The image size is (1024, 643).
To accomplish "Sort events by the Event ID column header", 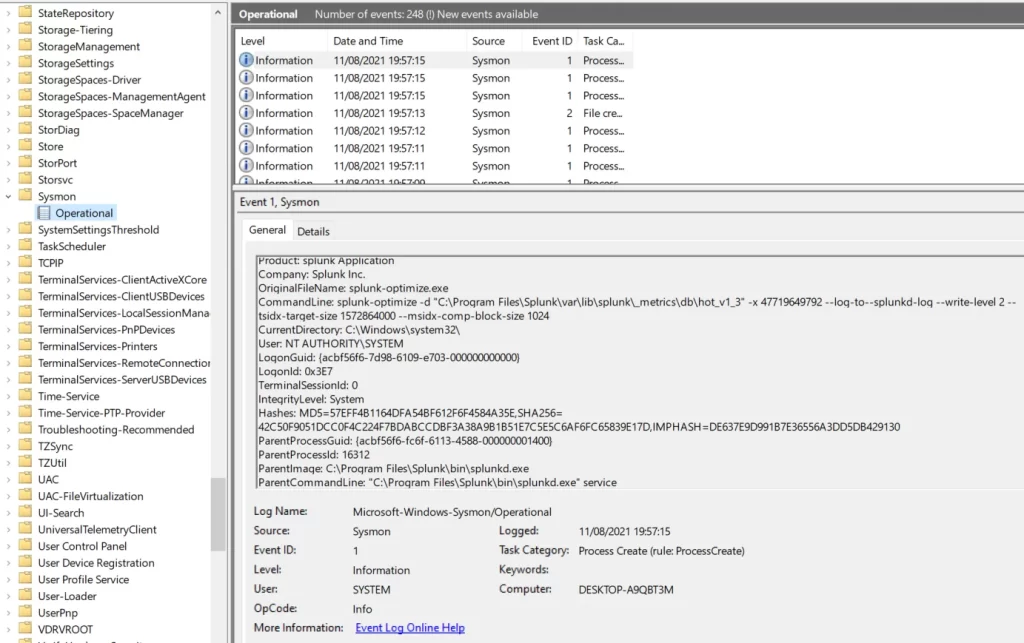I will [550, 40].
